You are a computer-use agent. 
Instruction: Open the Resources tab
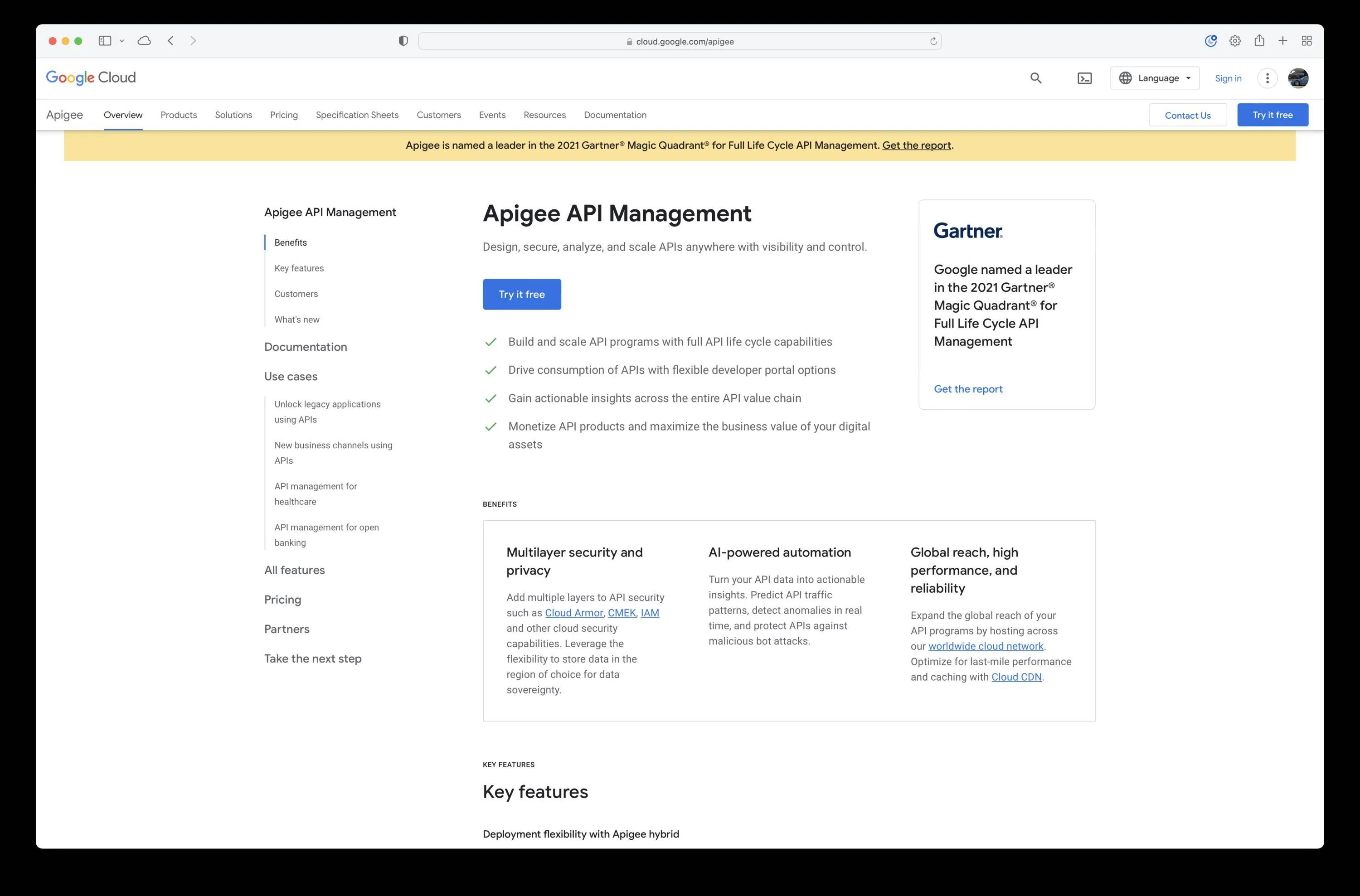click(x=544, y=115)
